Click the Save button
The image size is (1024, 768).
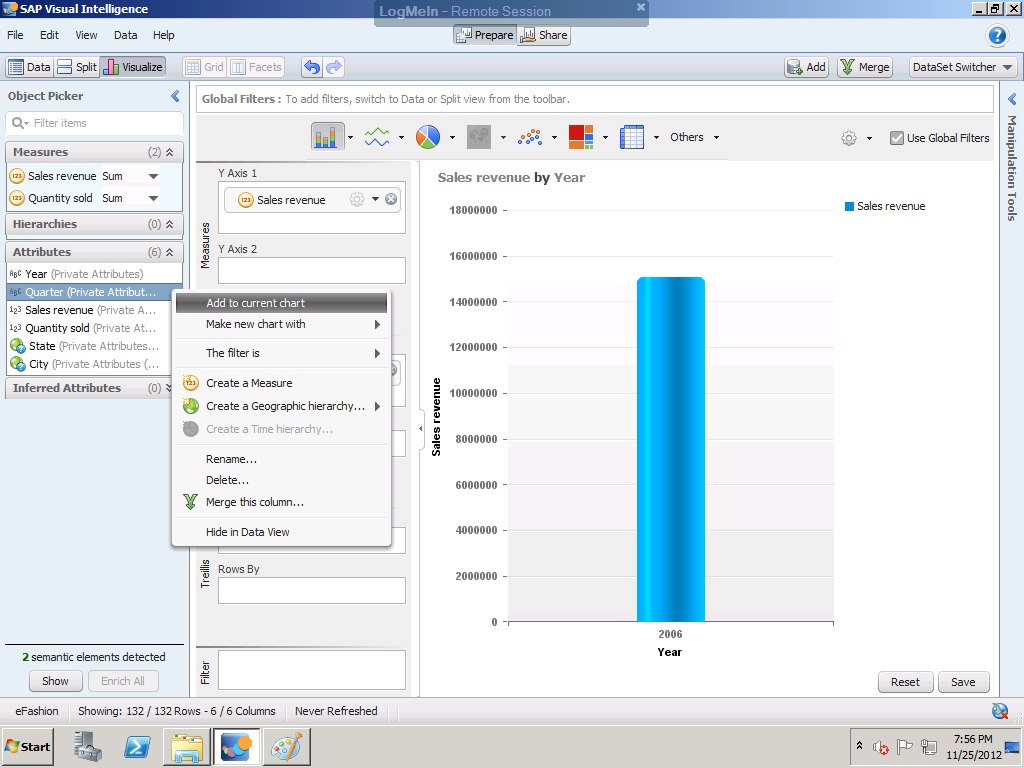point(963,682)
